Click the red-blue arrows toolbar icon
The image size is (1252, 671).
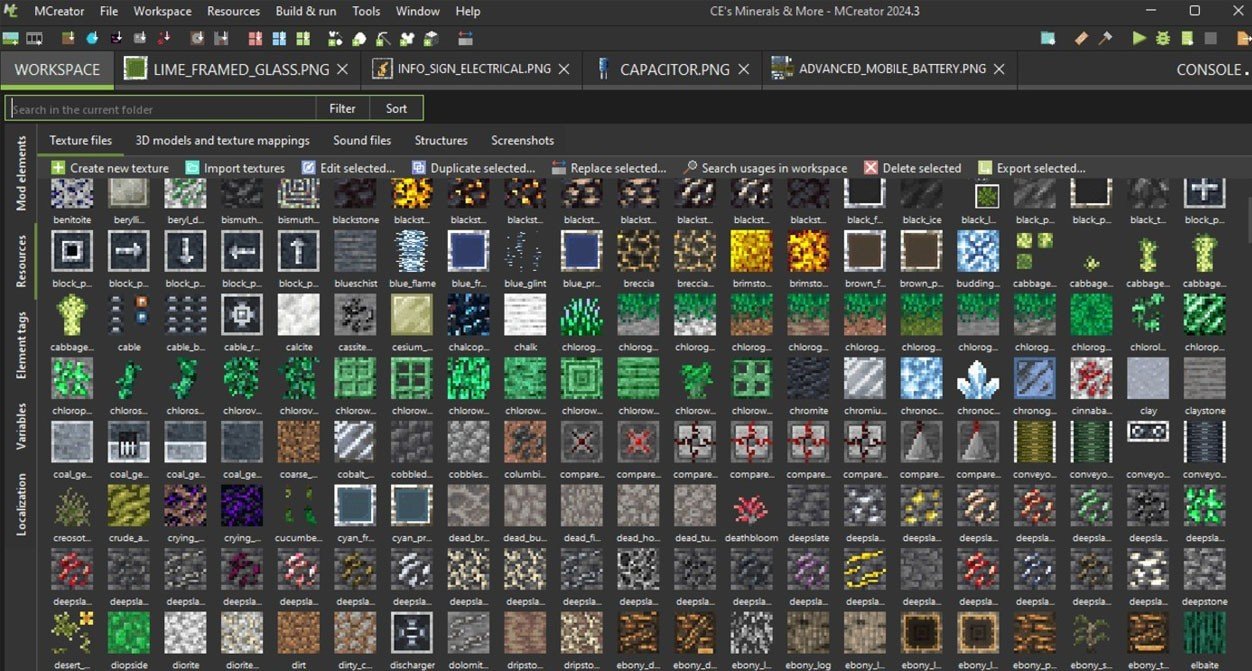point(465,39)
